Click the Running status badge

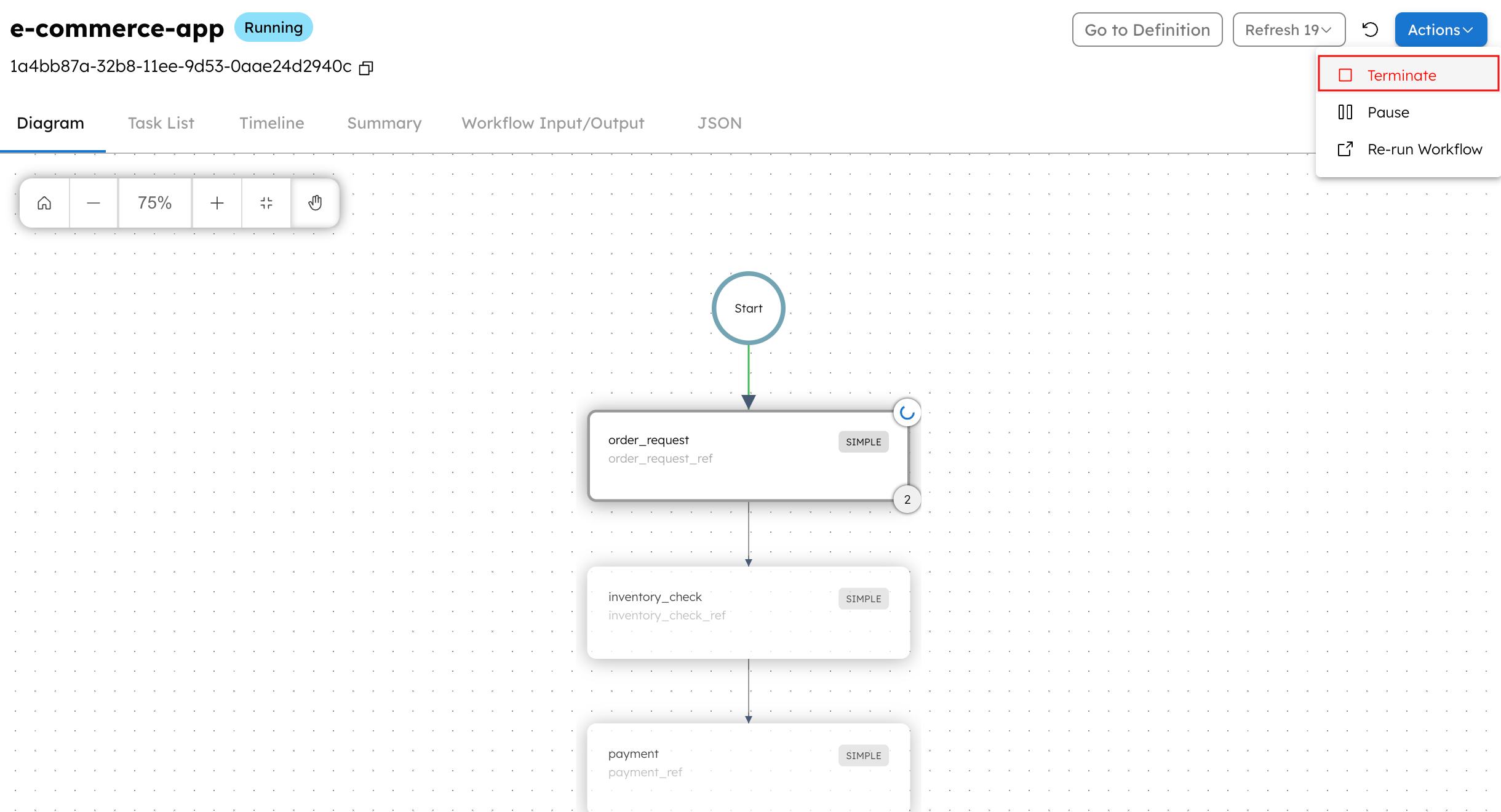(273, 27)
